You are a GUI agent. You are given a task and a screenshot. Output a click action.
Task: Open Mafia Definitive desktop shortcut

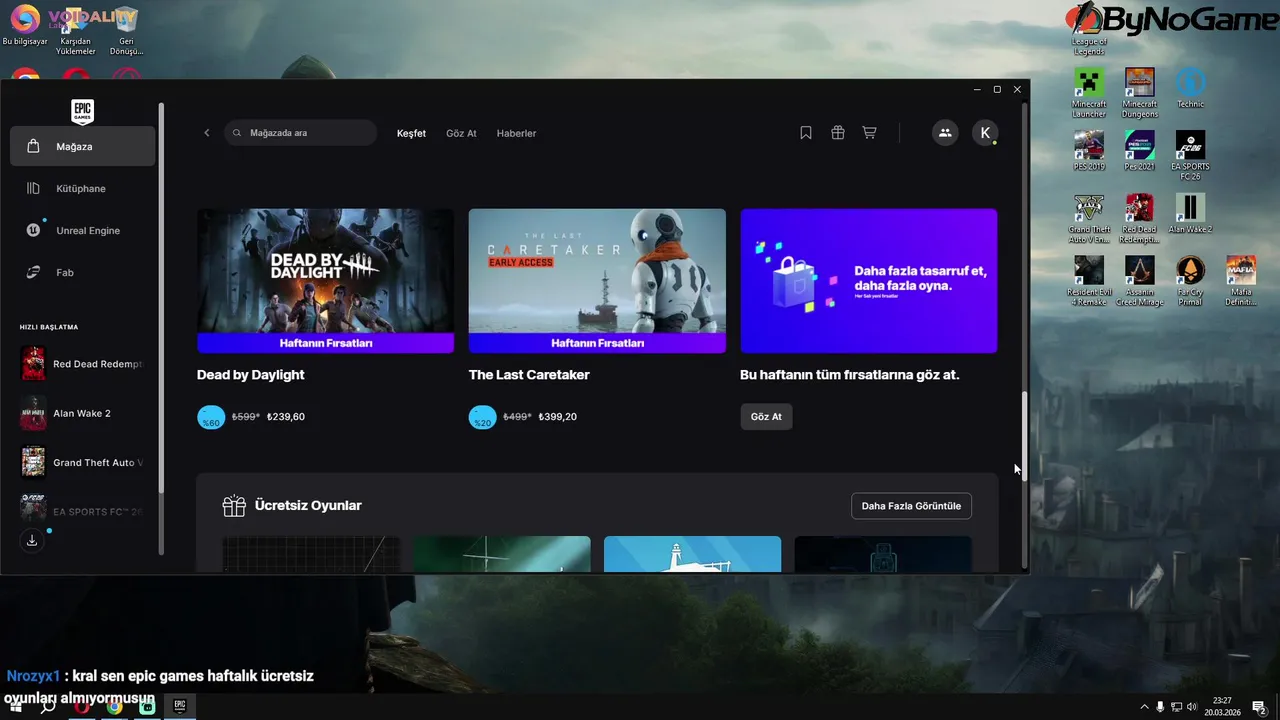tap(1241, 281)
